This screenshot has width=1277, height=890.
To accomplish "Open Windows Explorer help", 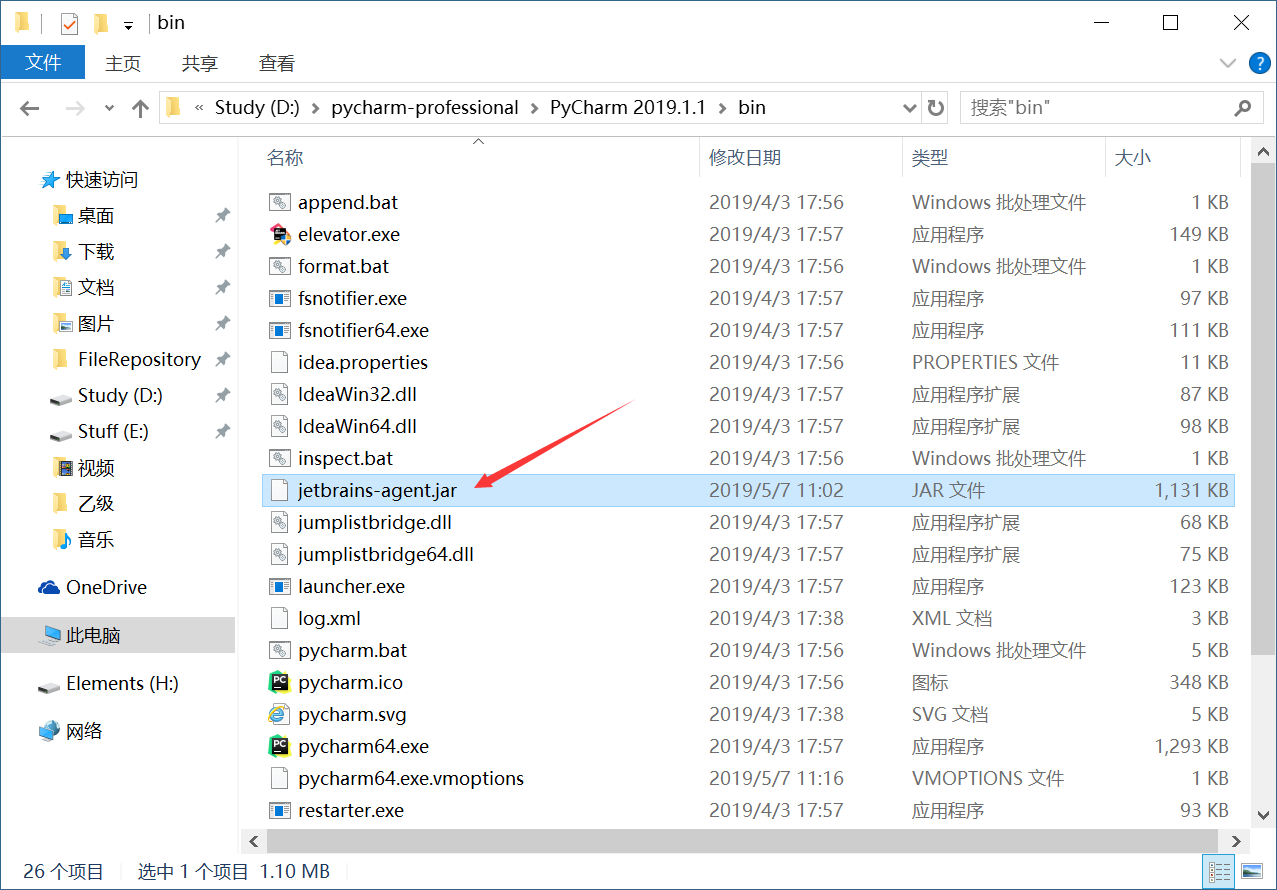I will pos(1259,63).
